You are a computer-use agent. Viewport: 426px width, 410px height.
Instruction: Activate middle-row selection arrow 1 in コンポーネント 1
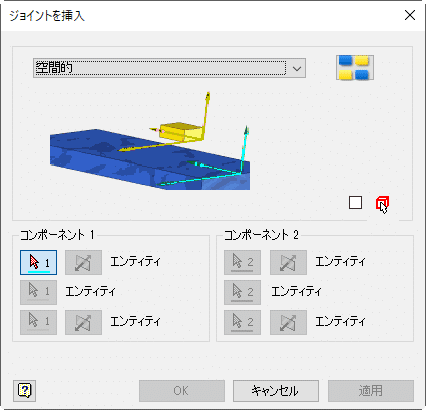[38, 292]
